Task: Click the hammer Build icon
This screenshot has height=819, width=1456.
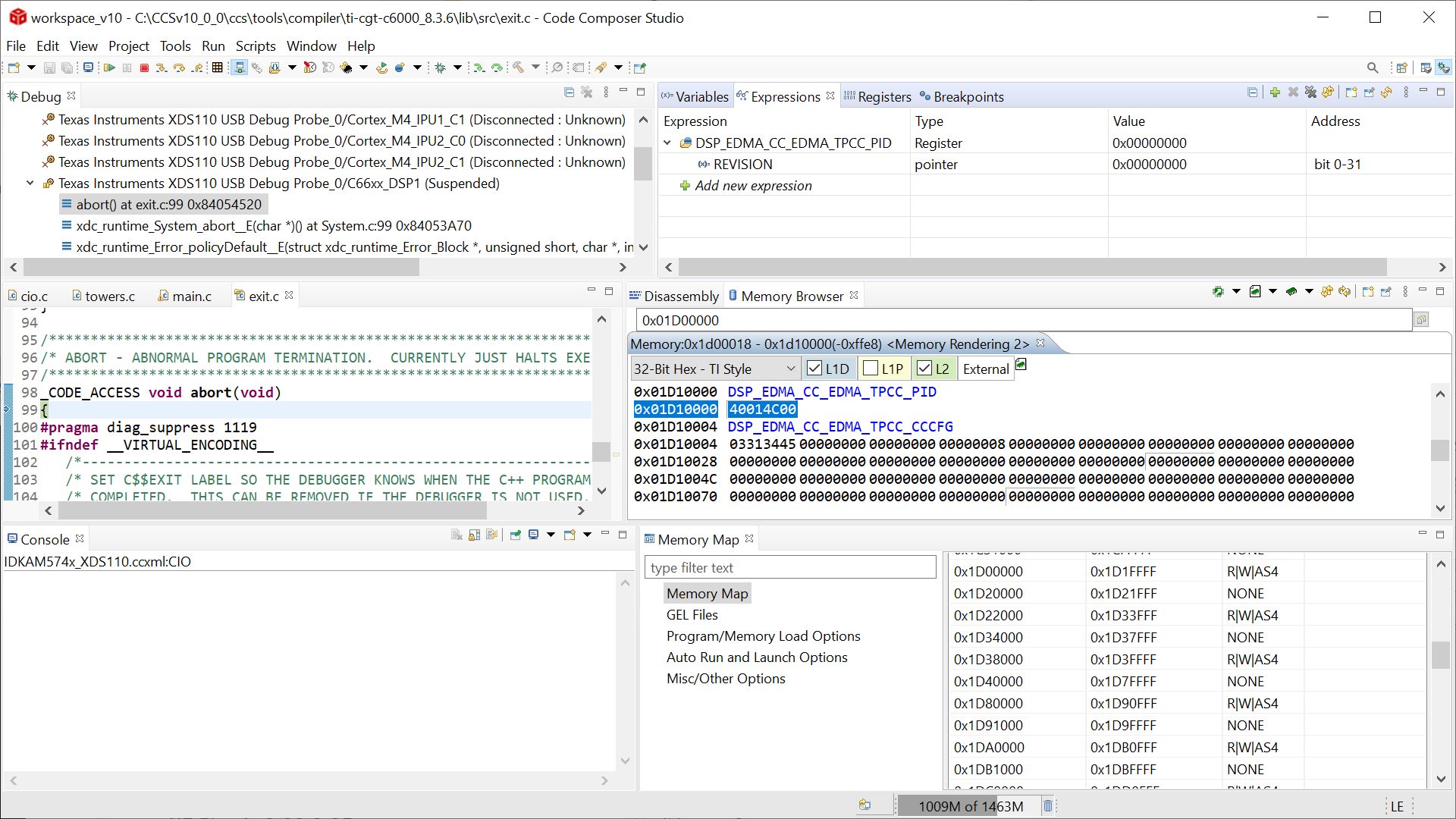Action: click(518, 67)
